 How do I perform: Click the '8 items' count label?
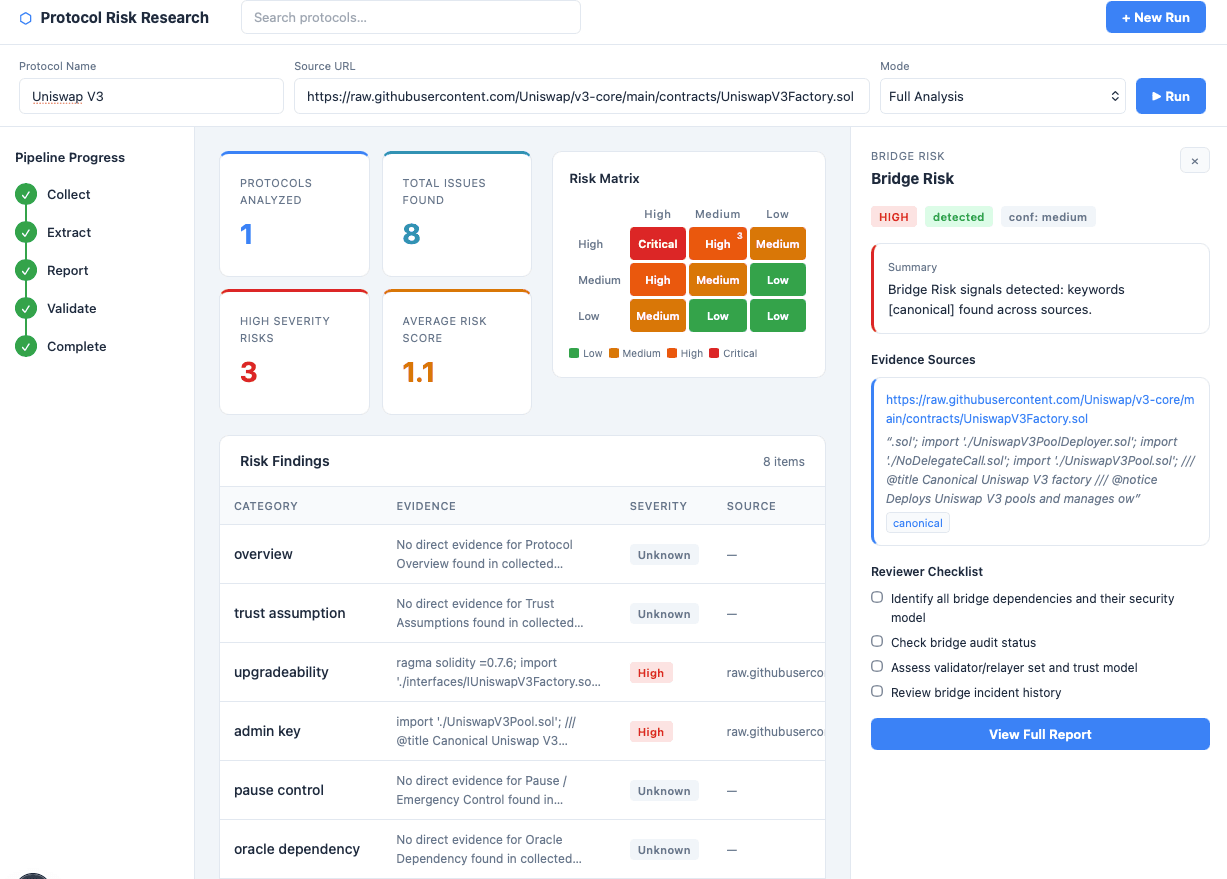point(784,462)
